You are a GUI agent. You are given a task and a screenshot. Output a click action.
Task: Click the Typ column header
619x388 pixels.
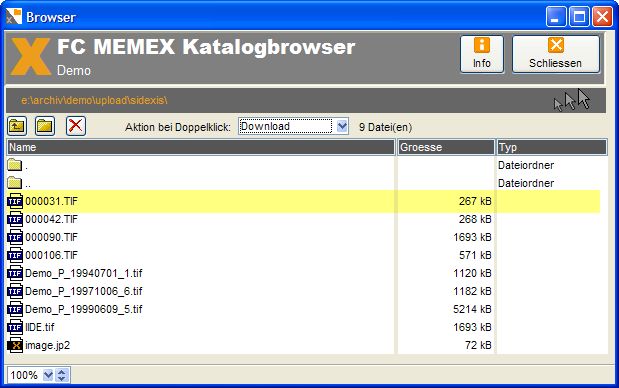(551, 147)
